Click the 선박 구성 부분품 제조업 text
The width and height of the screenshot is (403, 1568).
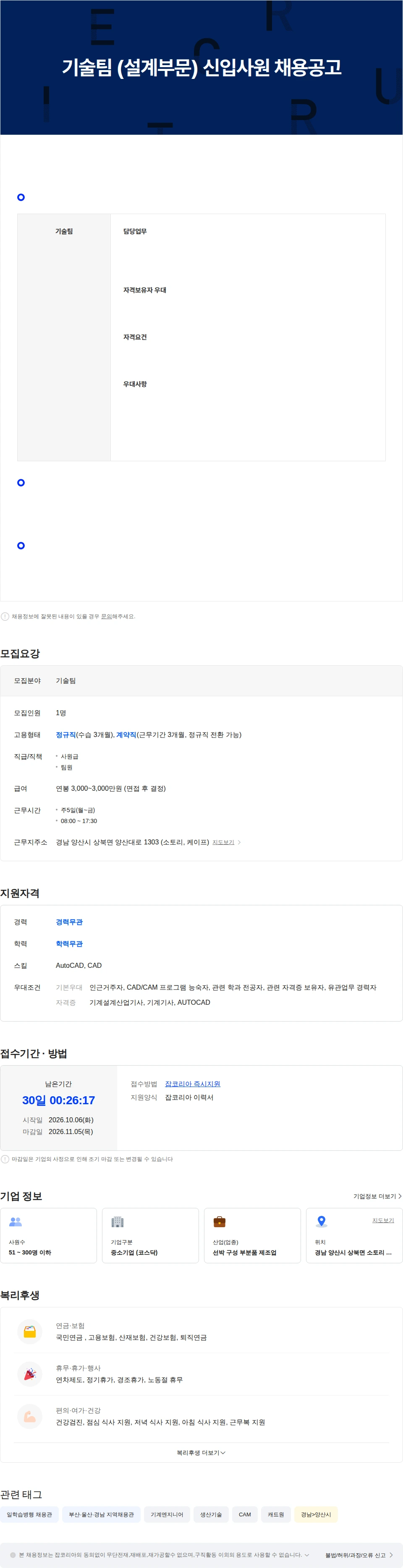[x=244, y=1253]
